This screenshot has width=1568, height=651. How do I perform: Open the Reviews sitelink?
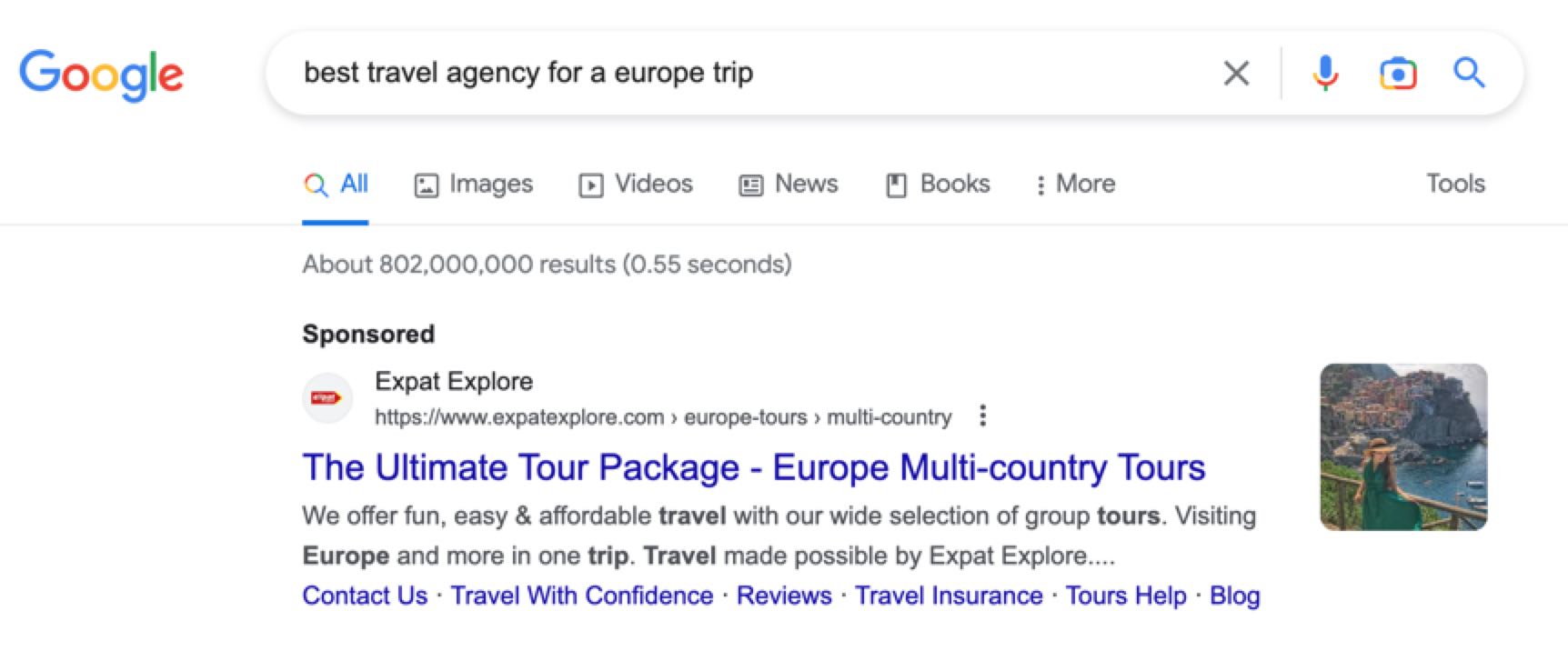784,596
